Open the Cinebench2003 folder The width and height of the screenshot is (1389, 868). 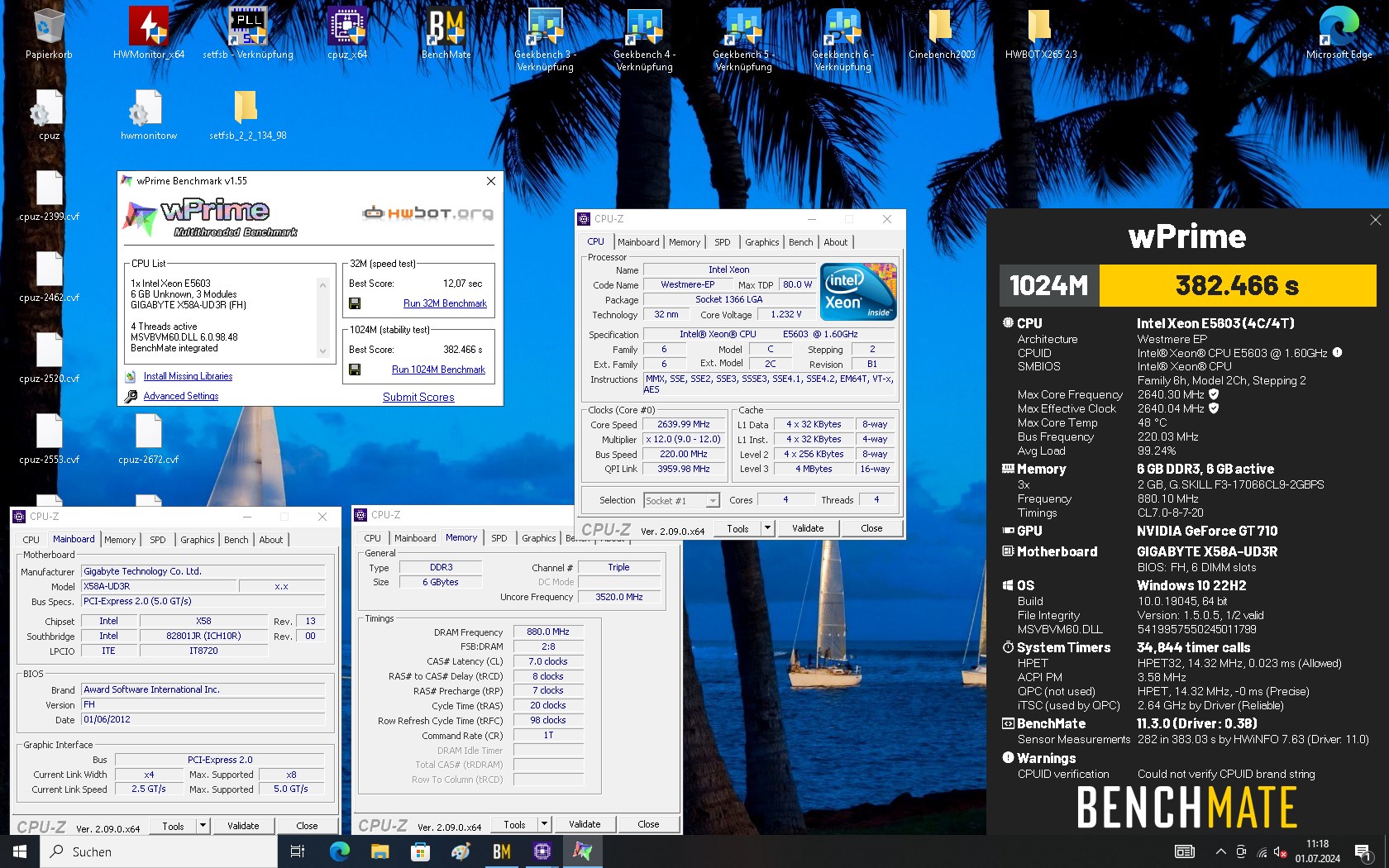pos(942,33)
